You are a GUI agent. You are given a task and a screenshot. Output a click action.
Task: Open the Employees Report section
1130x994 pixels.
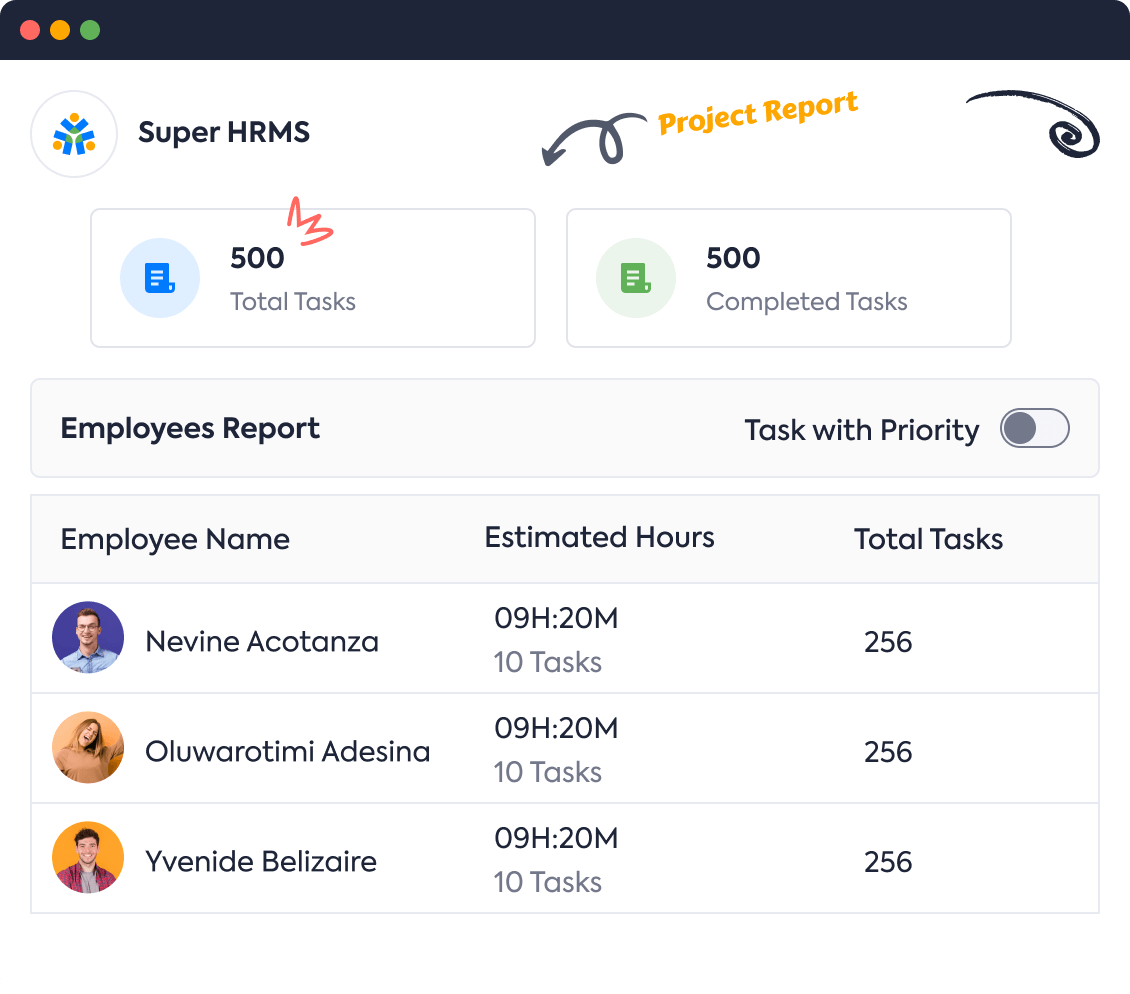190,428
